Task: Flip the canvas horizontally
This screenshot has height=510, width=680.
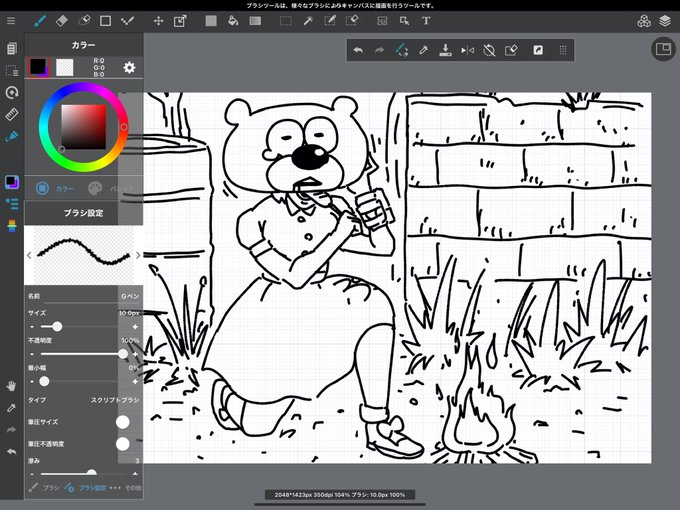Action: tap(468, 50)
